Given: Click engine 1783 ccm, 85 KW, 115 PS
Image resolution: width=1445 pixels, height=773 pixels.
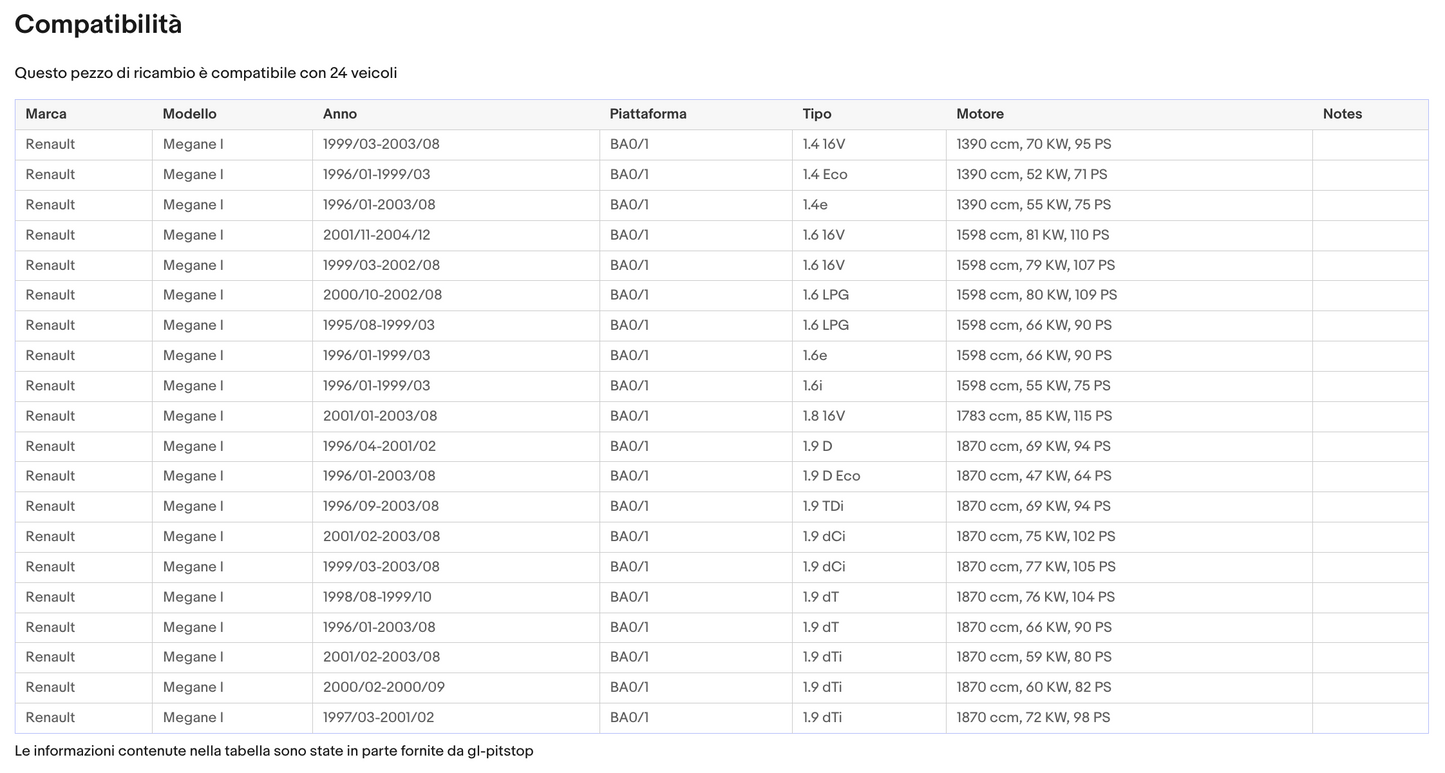Looking at the screenshot, I should tap(1034, 416).
